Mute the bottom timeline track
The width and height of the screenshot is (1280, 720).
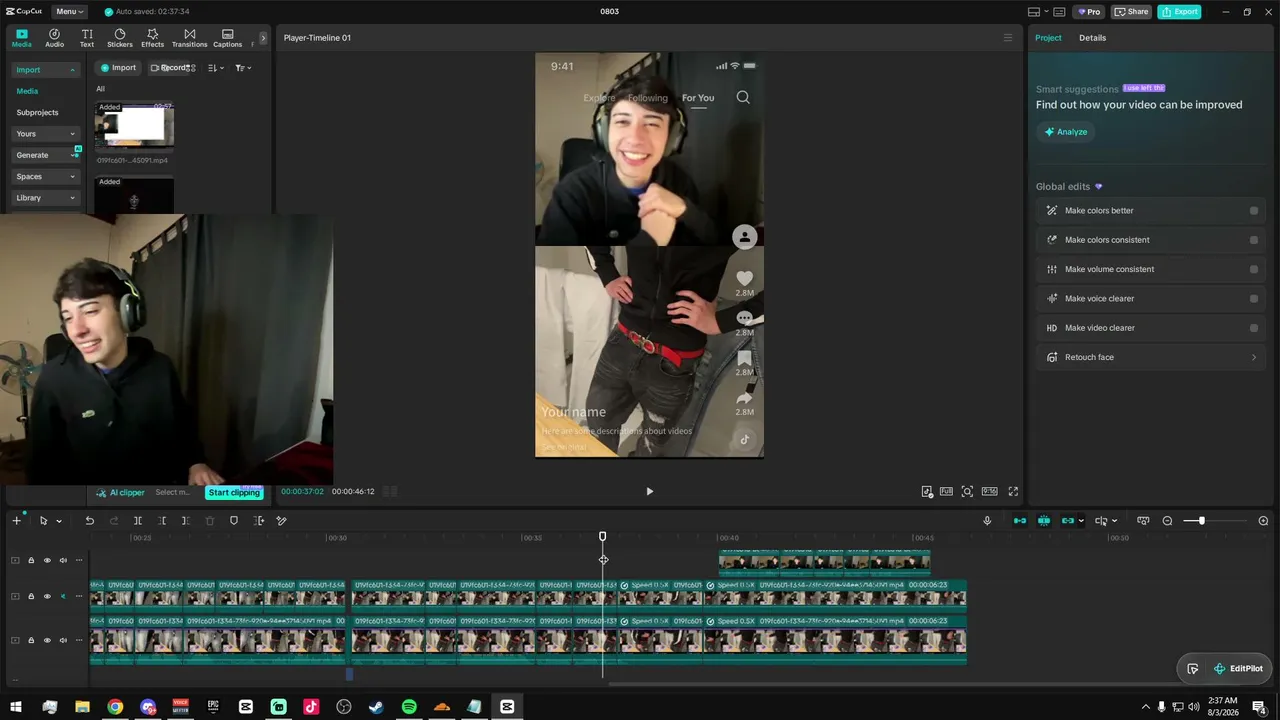[x=63, y=640]
